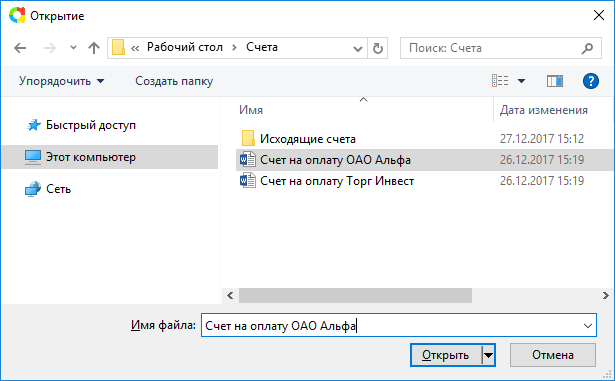Click the Открыть button

(x=446, y=355)
